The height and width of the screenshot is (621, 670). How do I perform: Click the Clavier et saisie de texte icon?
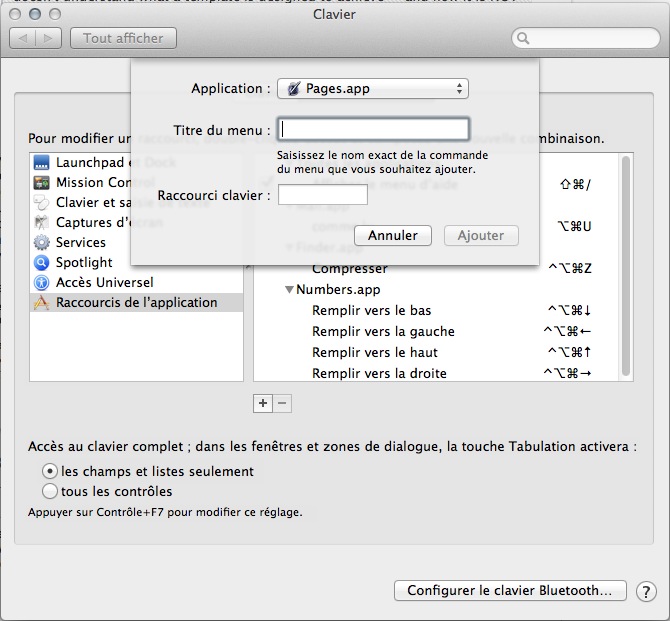click(41, 203)
